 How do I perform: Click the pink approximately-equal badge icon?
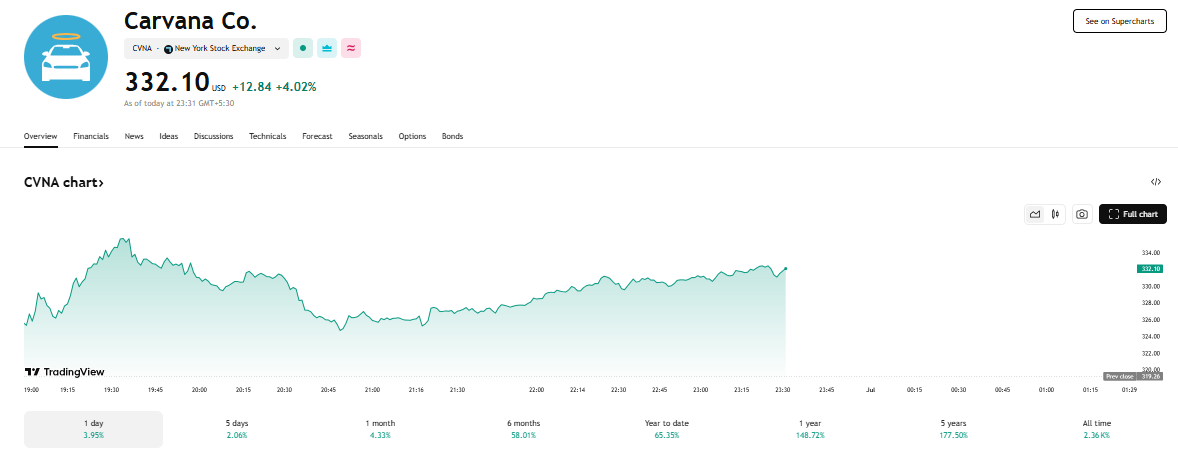(x=351, y=48)
